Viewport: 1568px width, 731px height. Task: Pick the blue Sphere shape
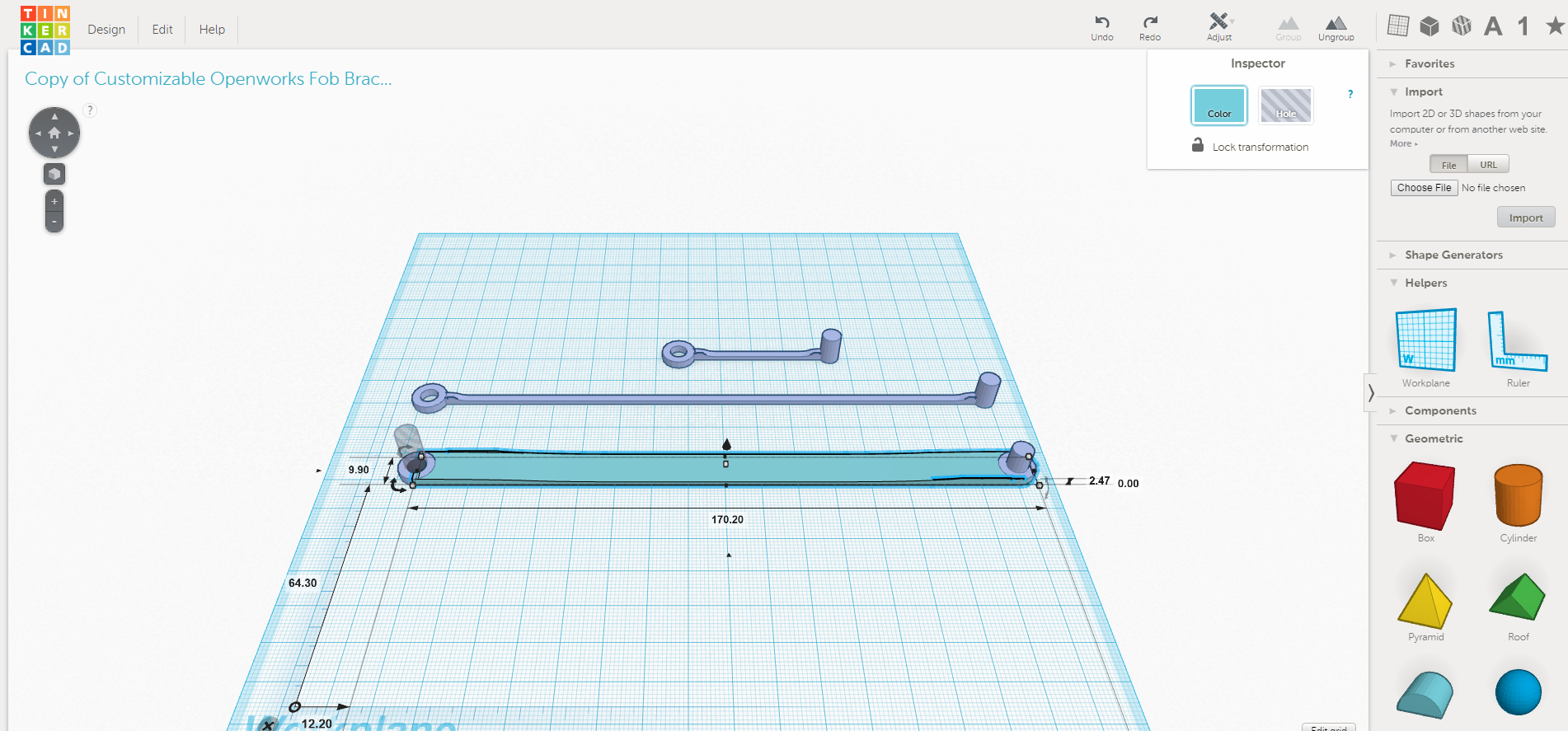point(1518,692)
